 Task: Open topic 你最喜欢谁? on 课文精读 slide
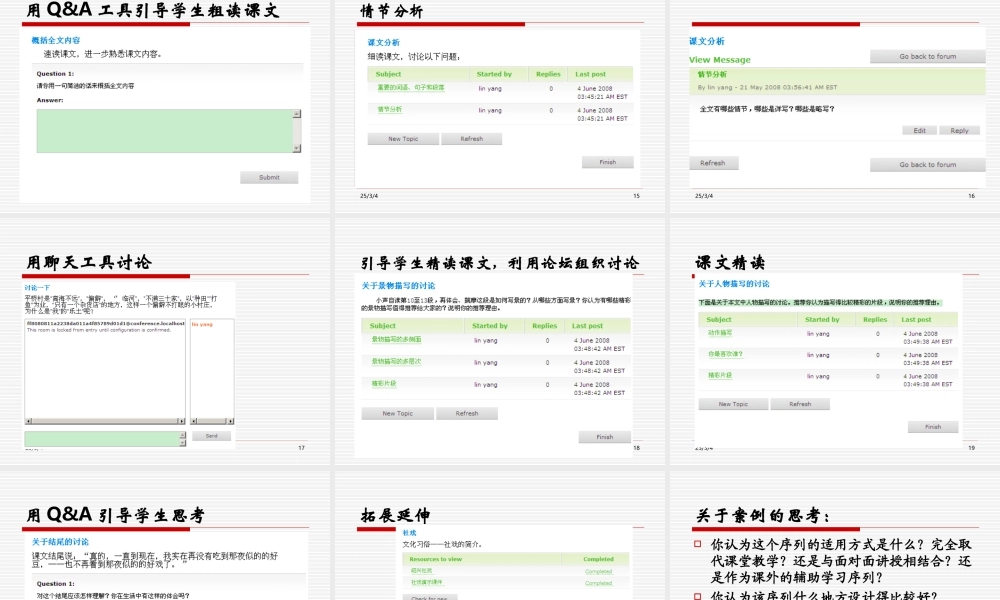coord(725,354)
